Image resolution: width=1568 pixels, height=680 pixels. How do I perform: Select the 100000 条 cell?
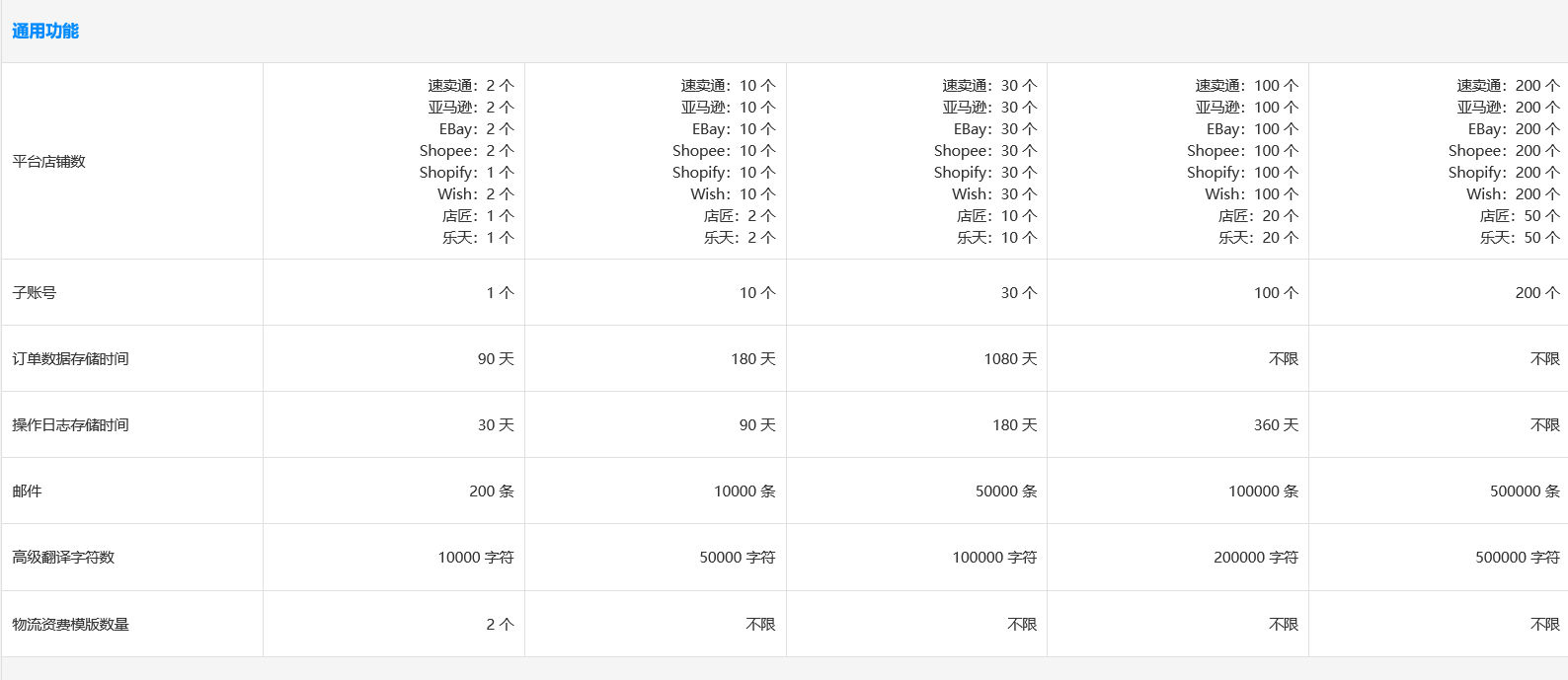tap(1264, 491)
